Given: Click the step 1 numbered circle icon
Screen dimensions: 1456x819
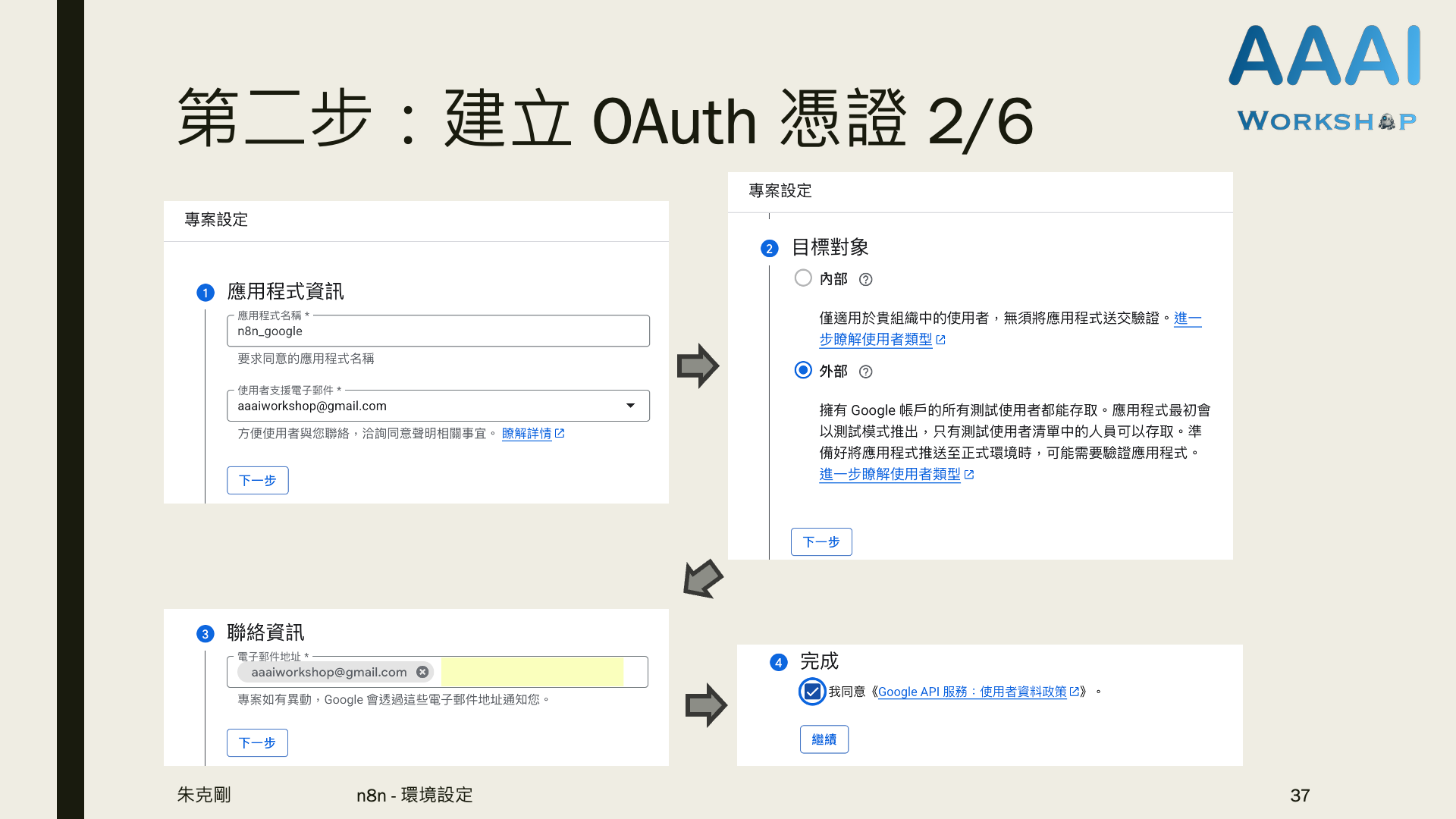Looking at the screenshot, I should point(205,293).
